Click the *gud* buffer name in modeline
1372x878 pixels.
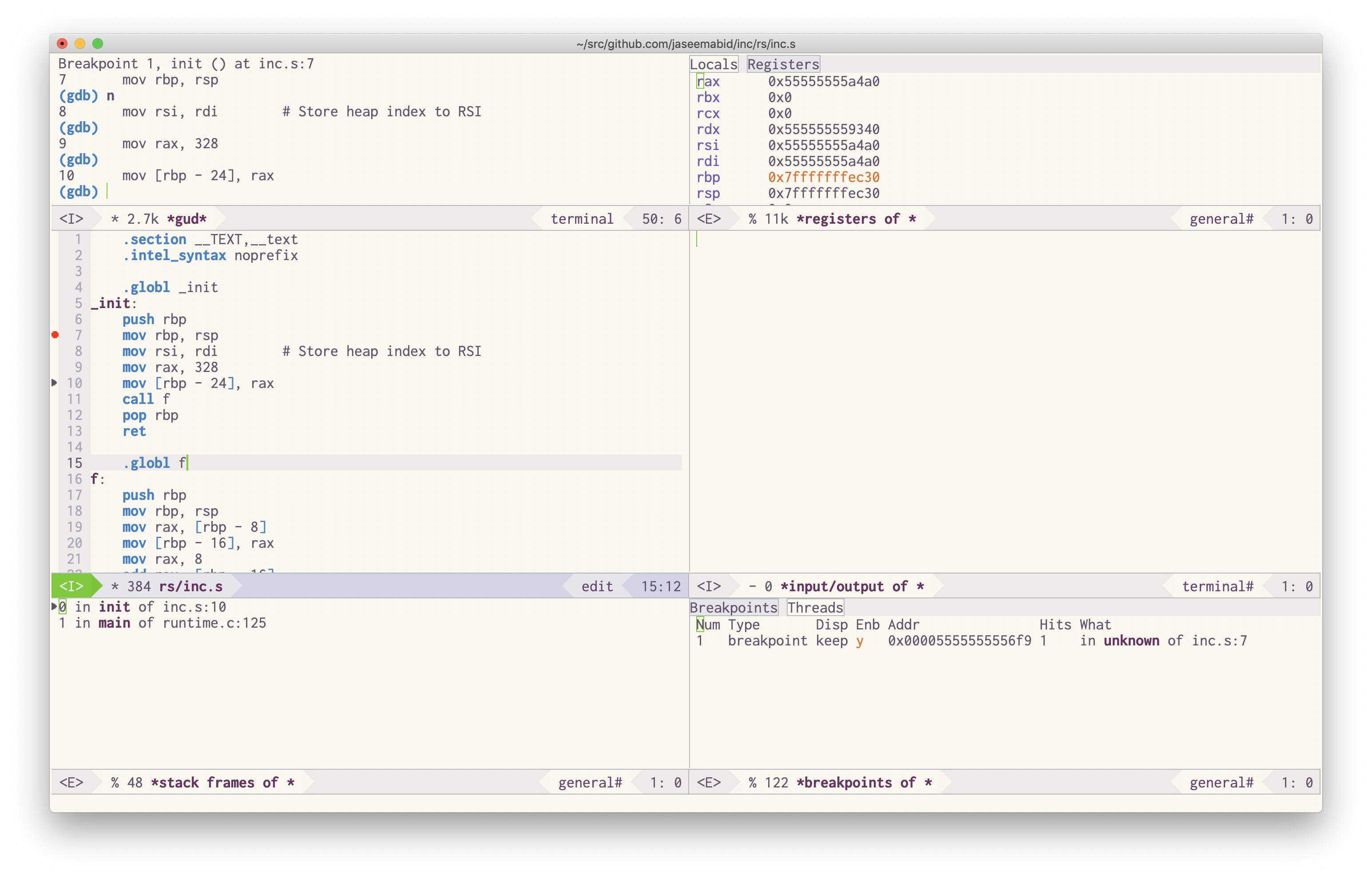(x=186, y=219)
